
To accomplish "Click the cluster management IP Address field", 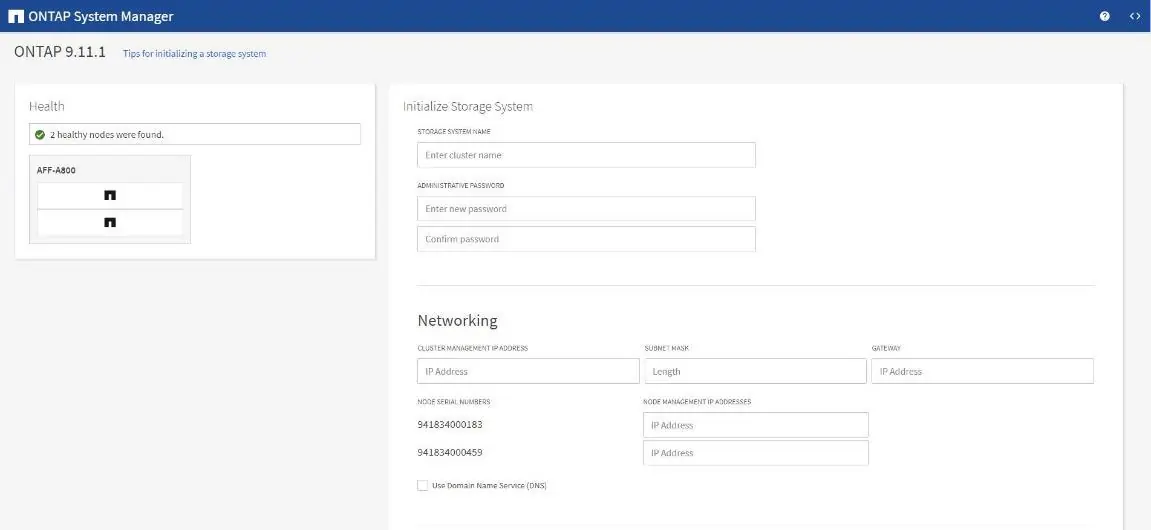I will coord(528,371).
